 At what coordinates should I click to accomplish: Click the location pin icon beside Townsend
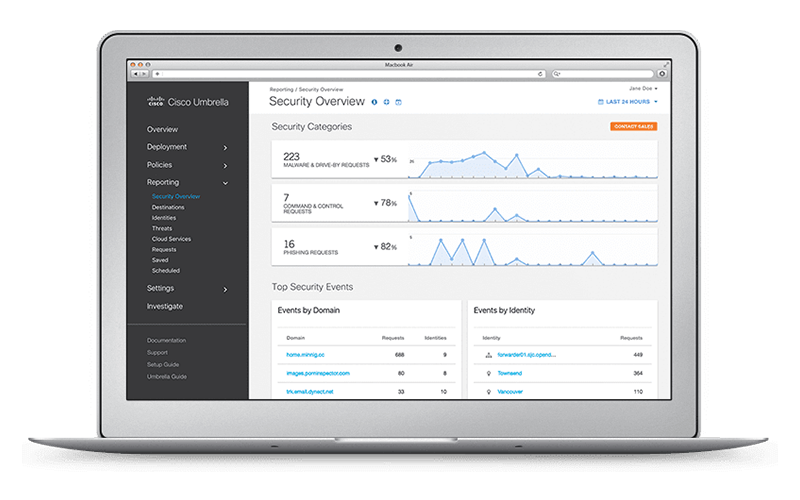coord(487,373)
